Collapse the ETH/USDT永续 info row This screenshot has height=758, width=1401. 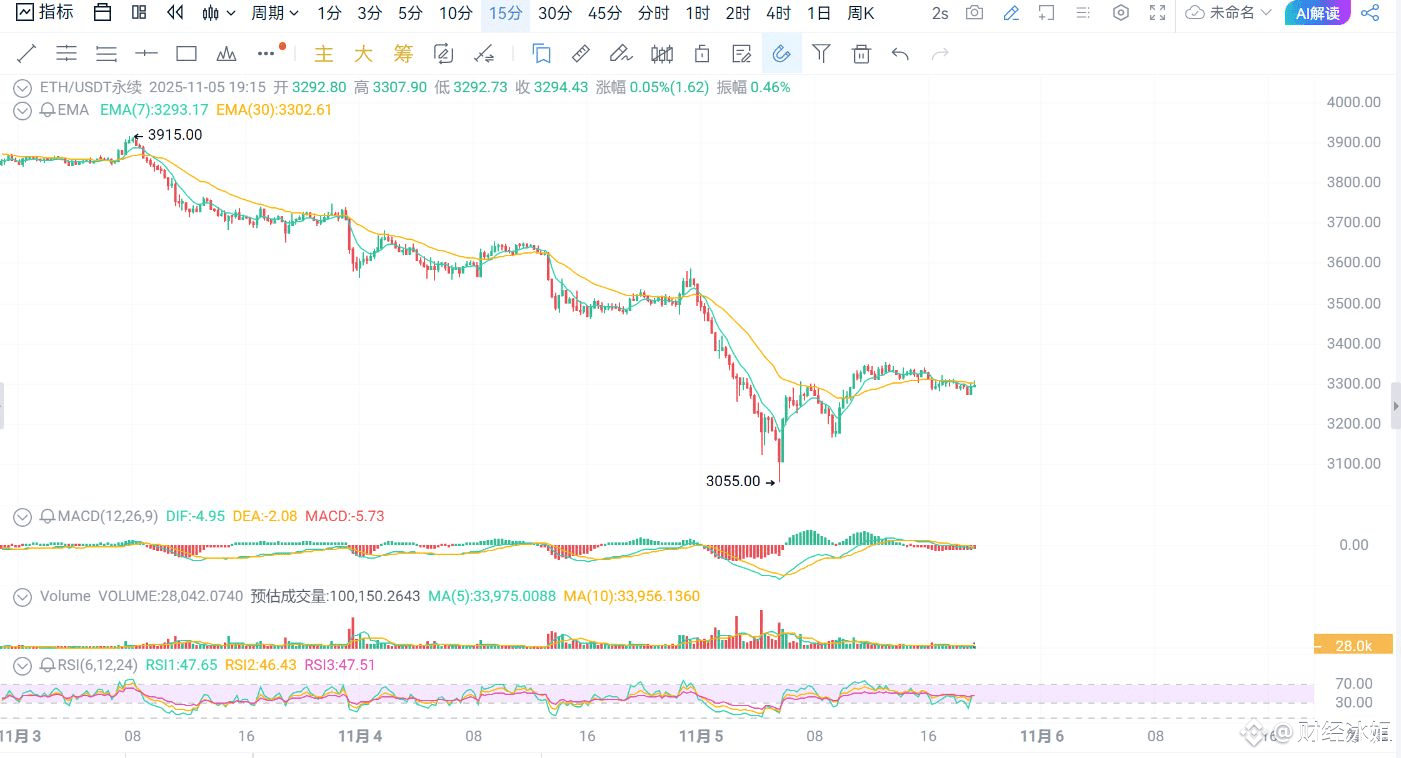[x=22, y=87]
